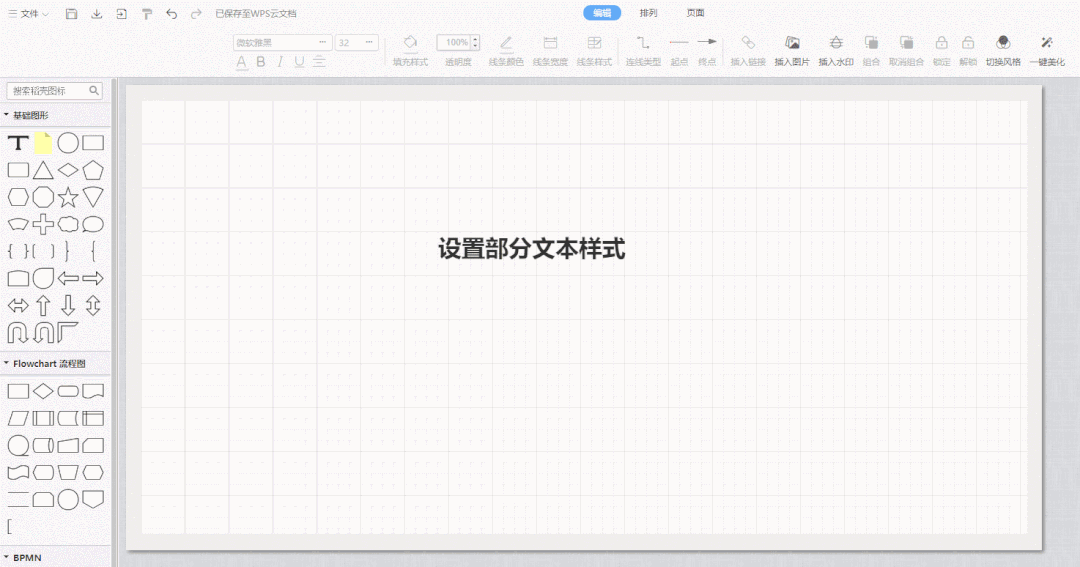Click the search magnifier icon
This screenshot has width=1080, height=567.
point(94,90)
